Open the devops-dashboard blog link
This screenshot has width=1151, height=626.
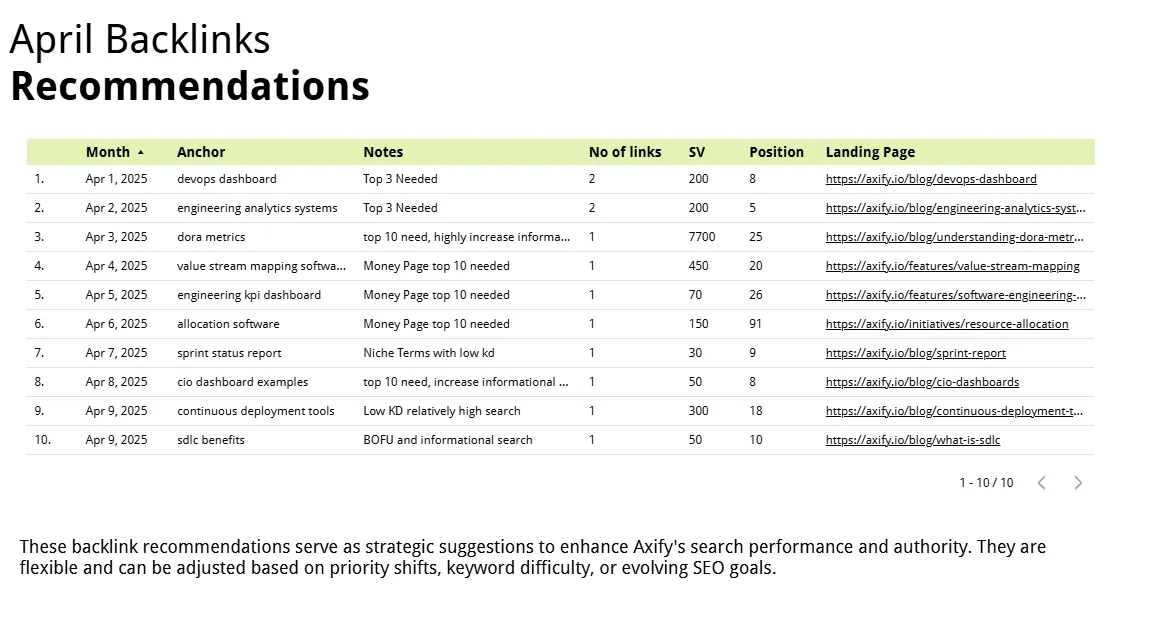point(931,178)
